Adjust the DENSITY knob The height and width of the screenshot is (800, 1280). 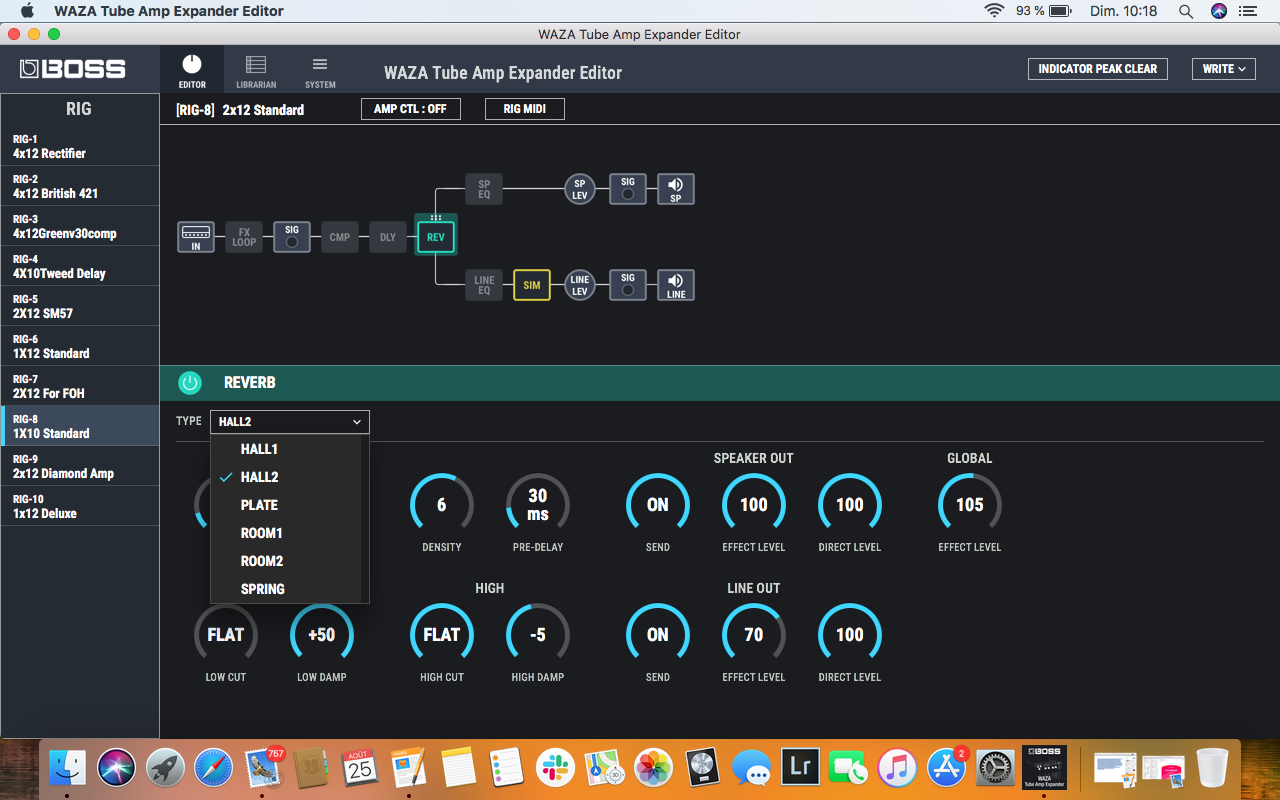pos(441,504)
